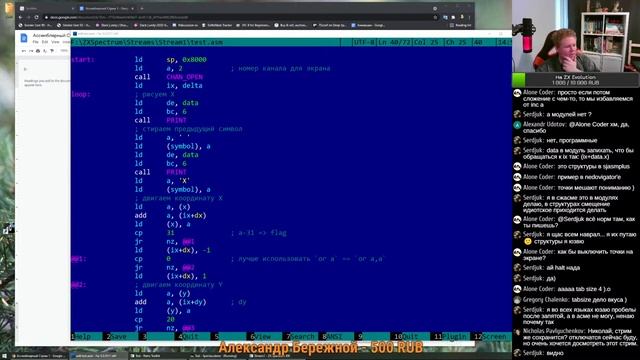Click the Col 25 status indicator
This screenshot has width=640, height=360.
pos(427,42)
